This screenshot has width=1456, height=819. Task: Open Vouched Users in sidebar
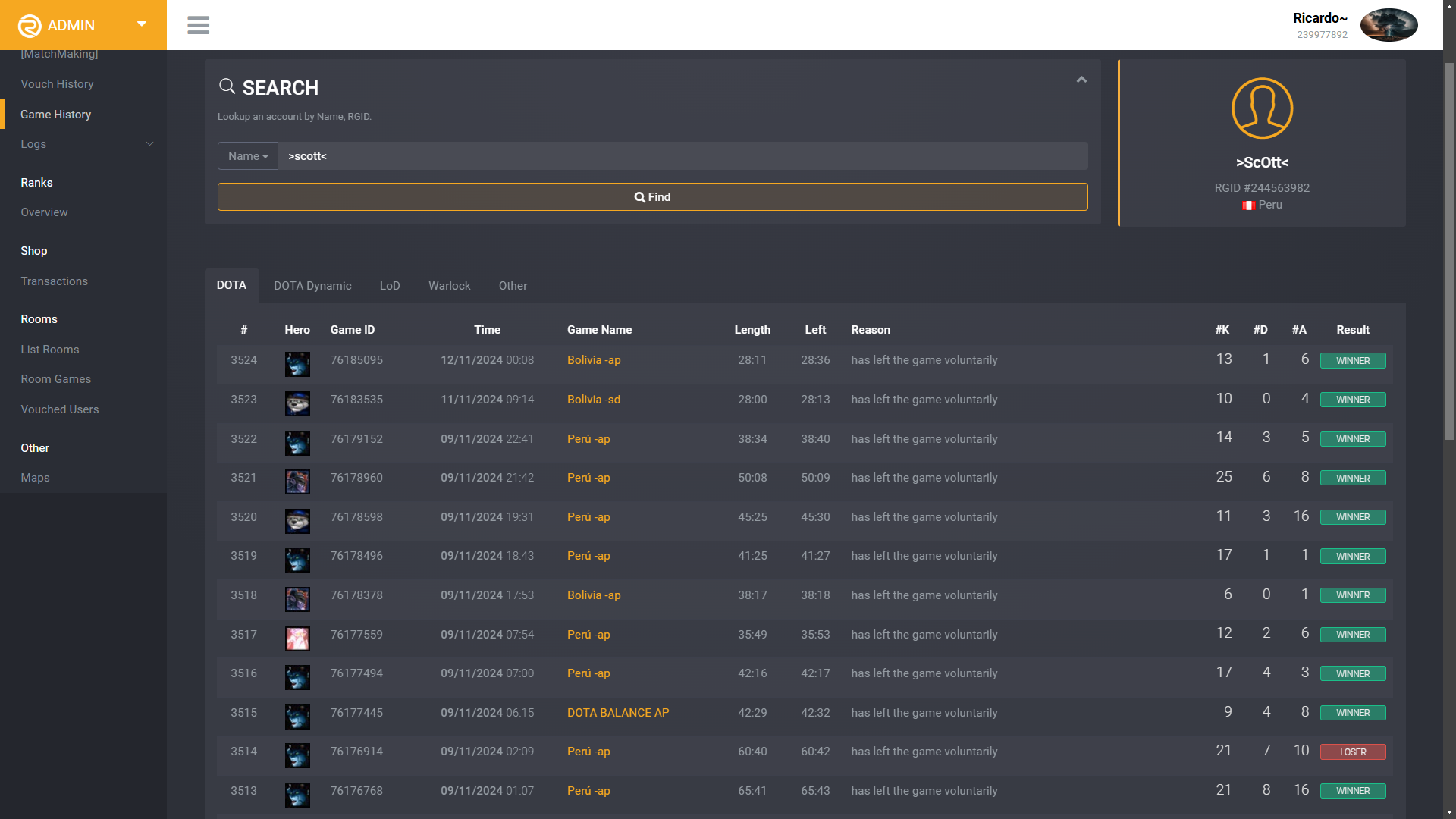(x=59, y=409)
